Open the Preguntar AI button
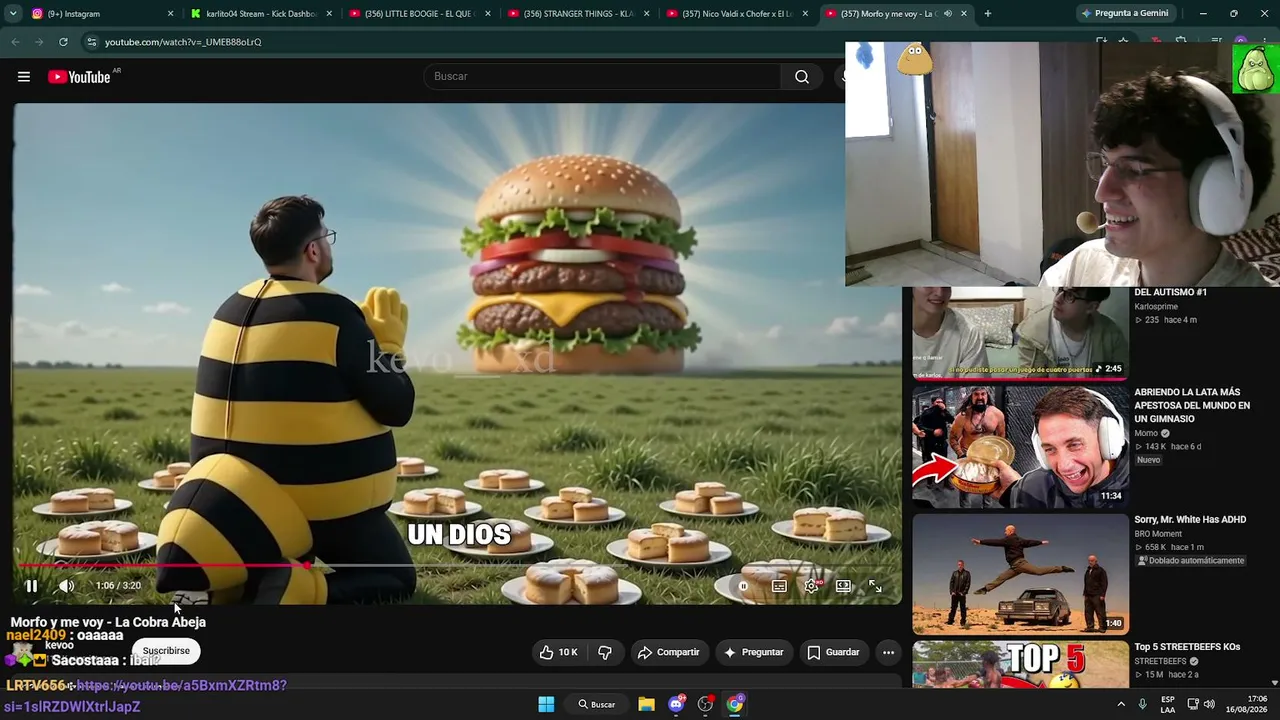The width and height of the screenshot is (1280, 720). [x=753, y=652]
